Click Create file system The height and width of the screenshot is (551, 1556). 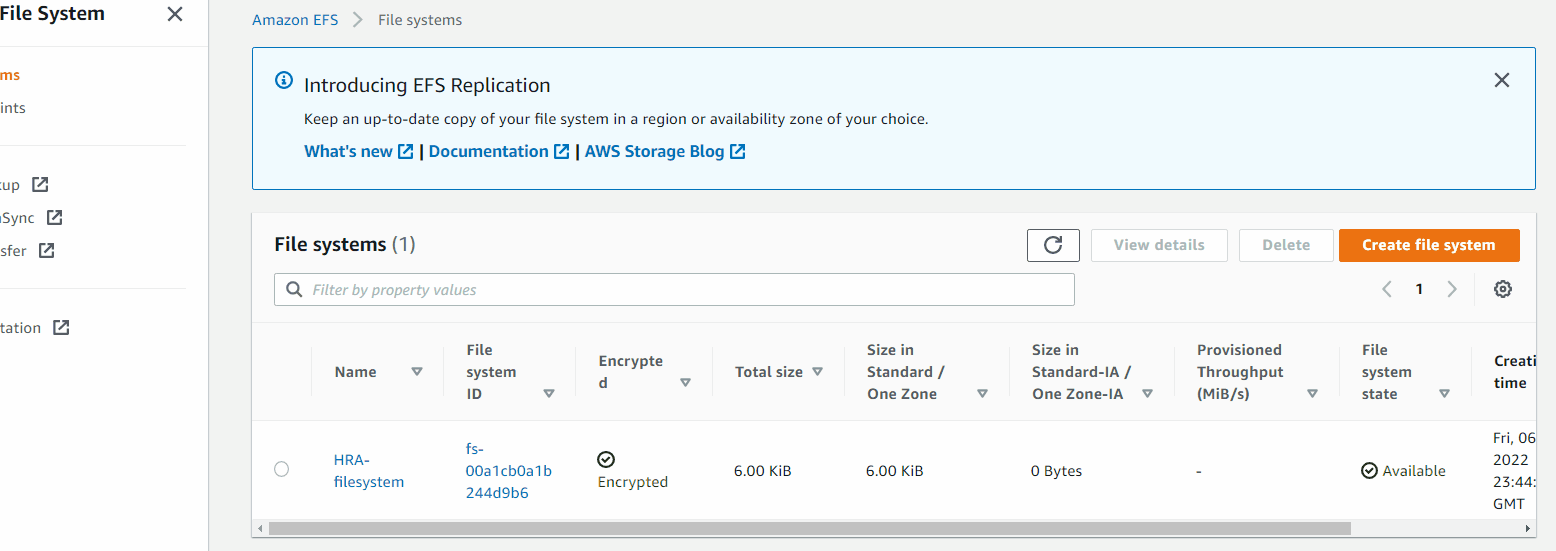click(1429, 245)
